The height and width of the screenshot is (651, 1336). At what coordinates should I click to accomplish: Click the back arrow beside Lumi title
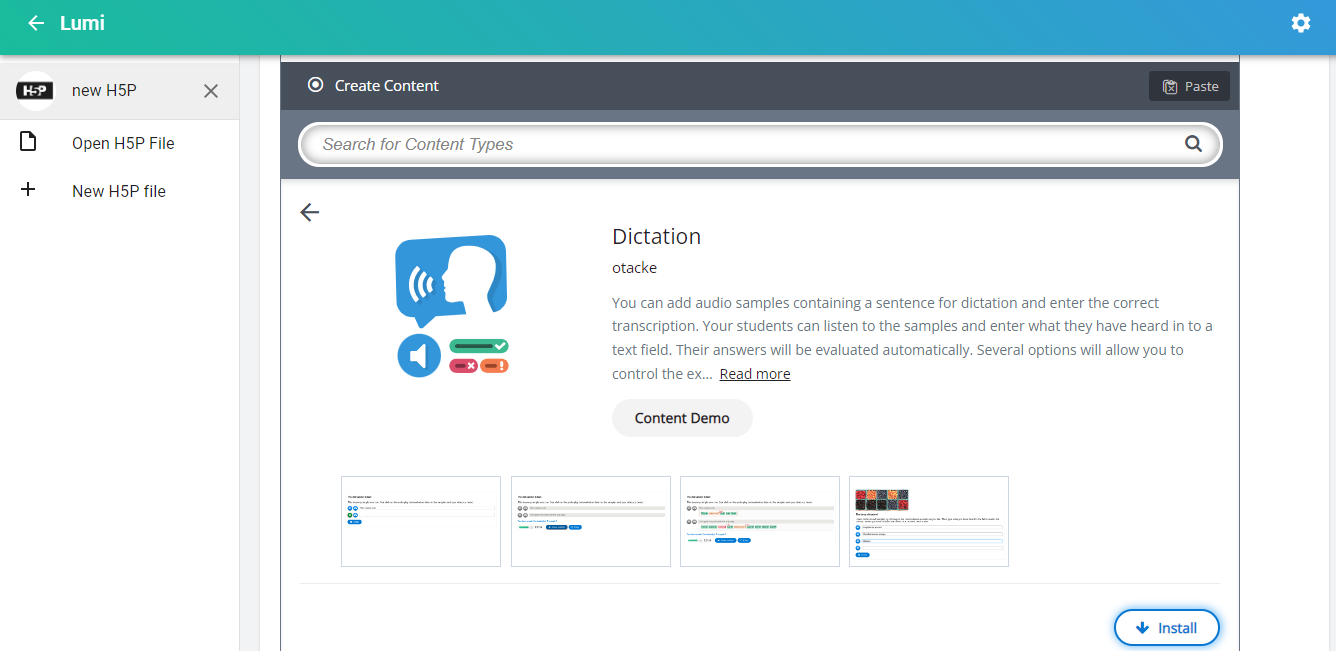pos(36,23)
